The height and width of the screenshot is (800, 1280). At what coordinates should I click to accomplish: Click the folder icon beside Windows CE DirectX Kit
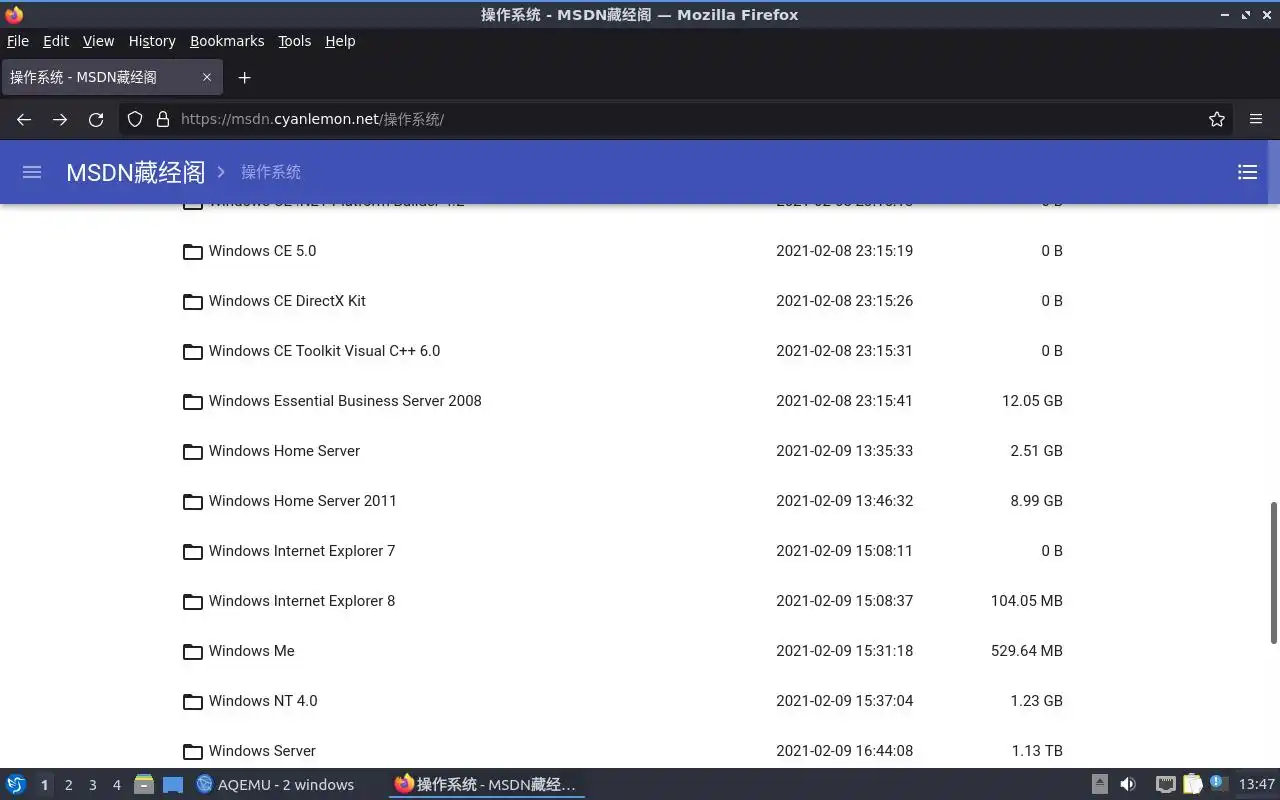193,301
